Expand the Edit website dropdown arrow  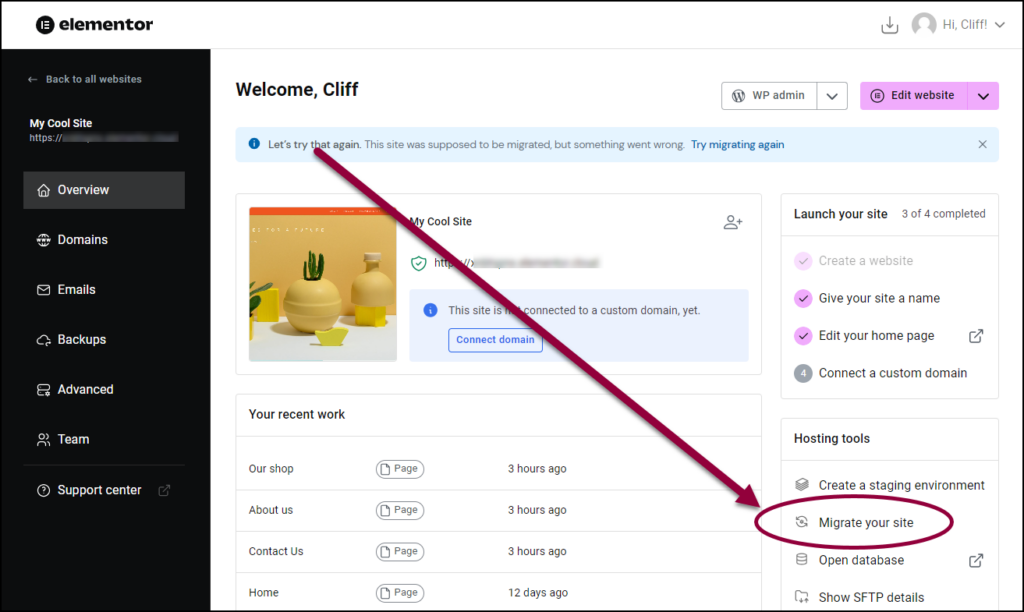[983, 96]
